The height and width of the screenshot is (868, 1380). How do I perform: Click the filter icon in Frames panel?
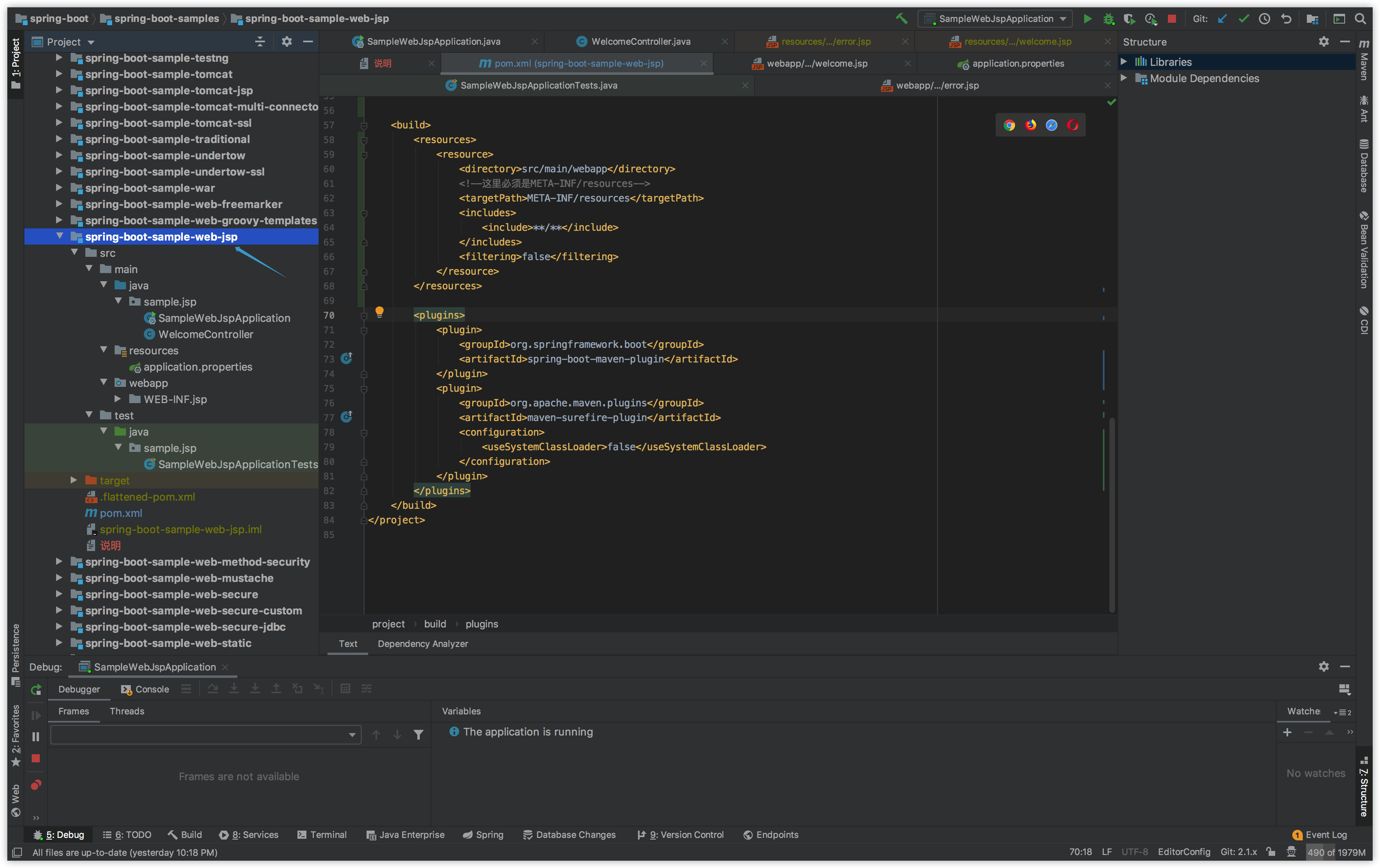point(419,734)
